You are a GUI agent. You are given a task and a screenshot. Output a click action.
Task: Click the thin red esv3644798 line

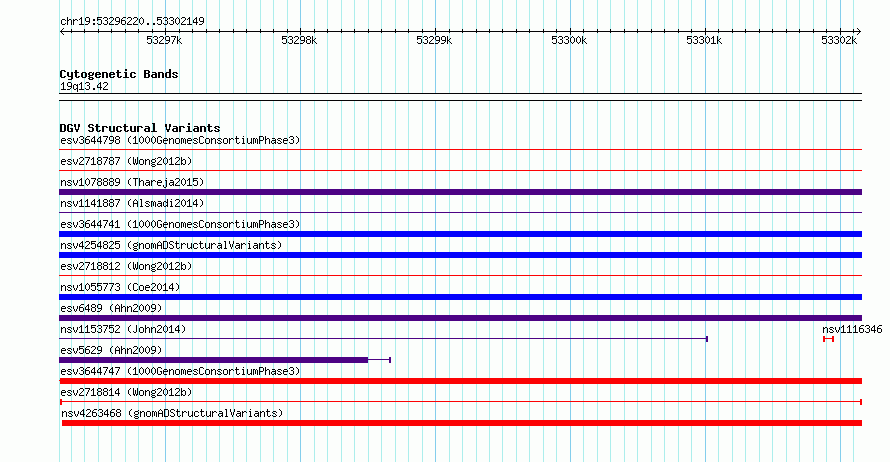click(460, 150)
